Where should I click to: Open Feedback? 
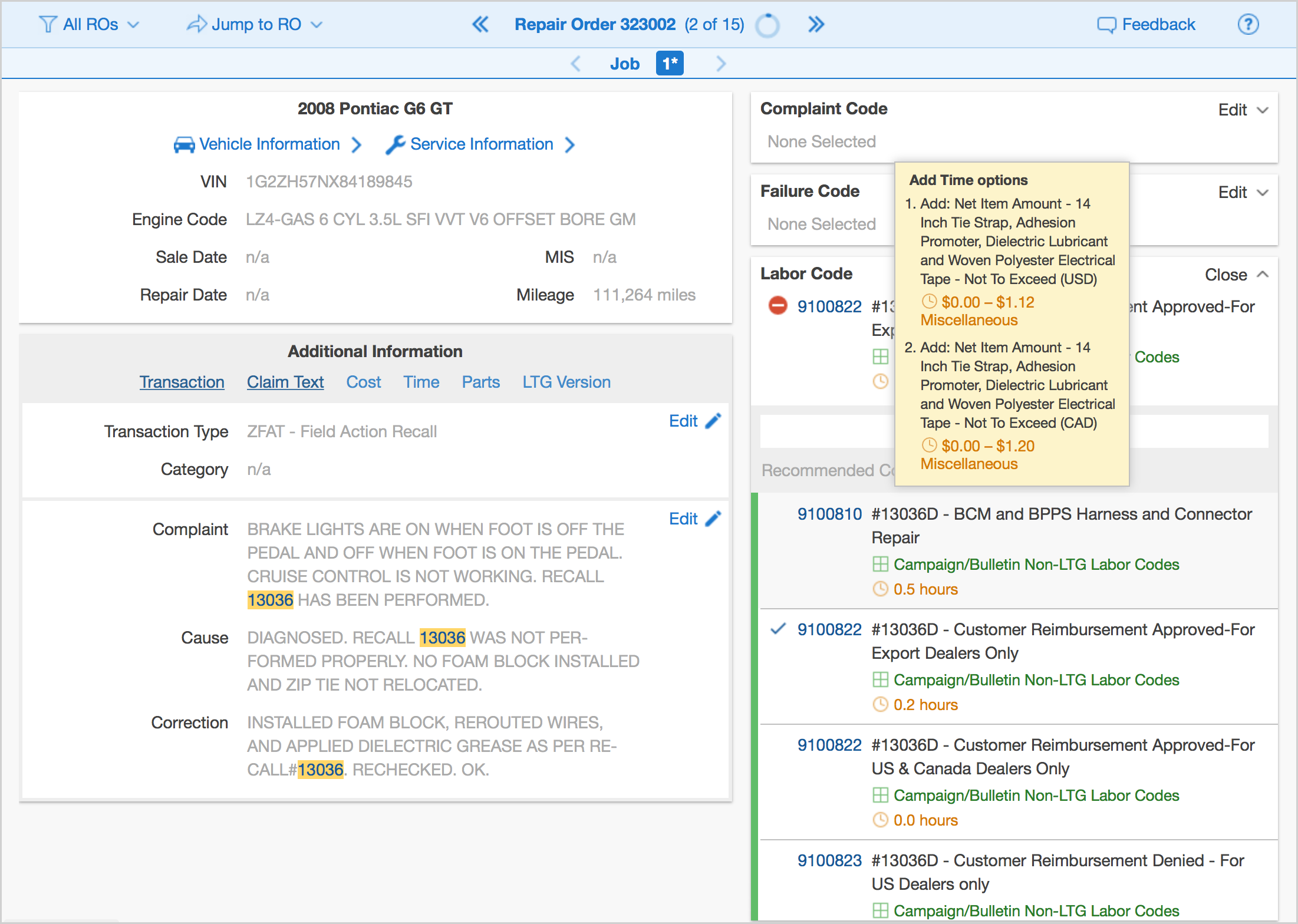(1146, 24)
